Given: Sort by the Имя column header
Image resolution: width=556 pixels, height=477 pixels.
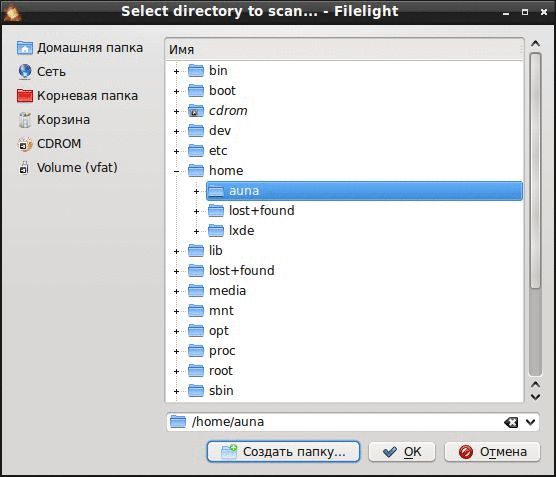Looking at the screenshot, I should tap(344, 49).
